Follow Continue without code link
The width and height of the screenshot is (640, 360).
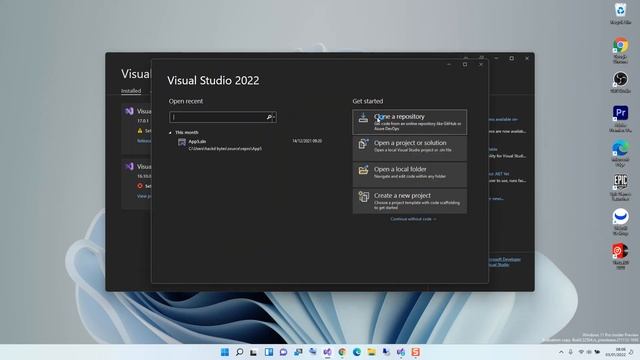click(x=413, y=219)
